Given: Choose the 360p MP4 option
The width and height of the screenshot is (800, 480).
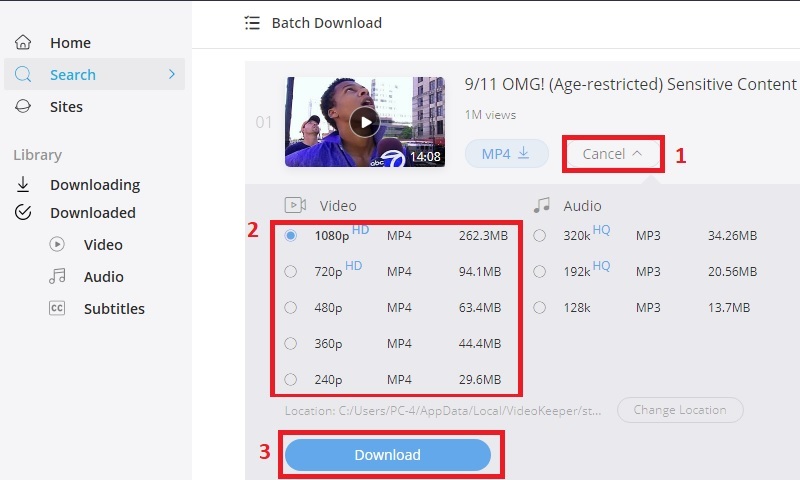Looking at the screenshot, I should (291, 343).
